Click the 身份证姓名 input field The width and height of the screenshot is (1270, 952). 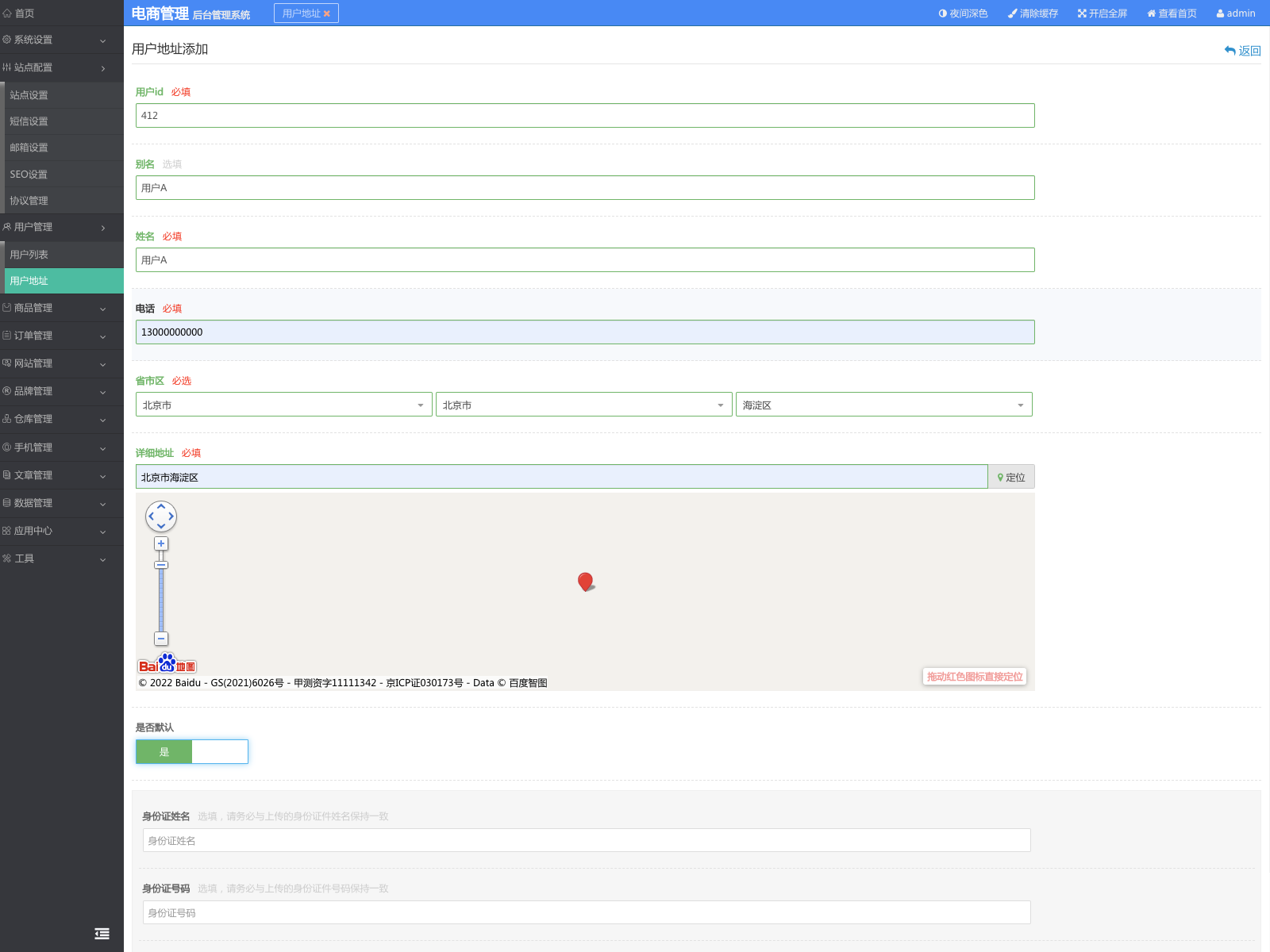click(x=587, y=840)
